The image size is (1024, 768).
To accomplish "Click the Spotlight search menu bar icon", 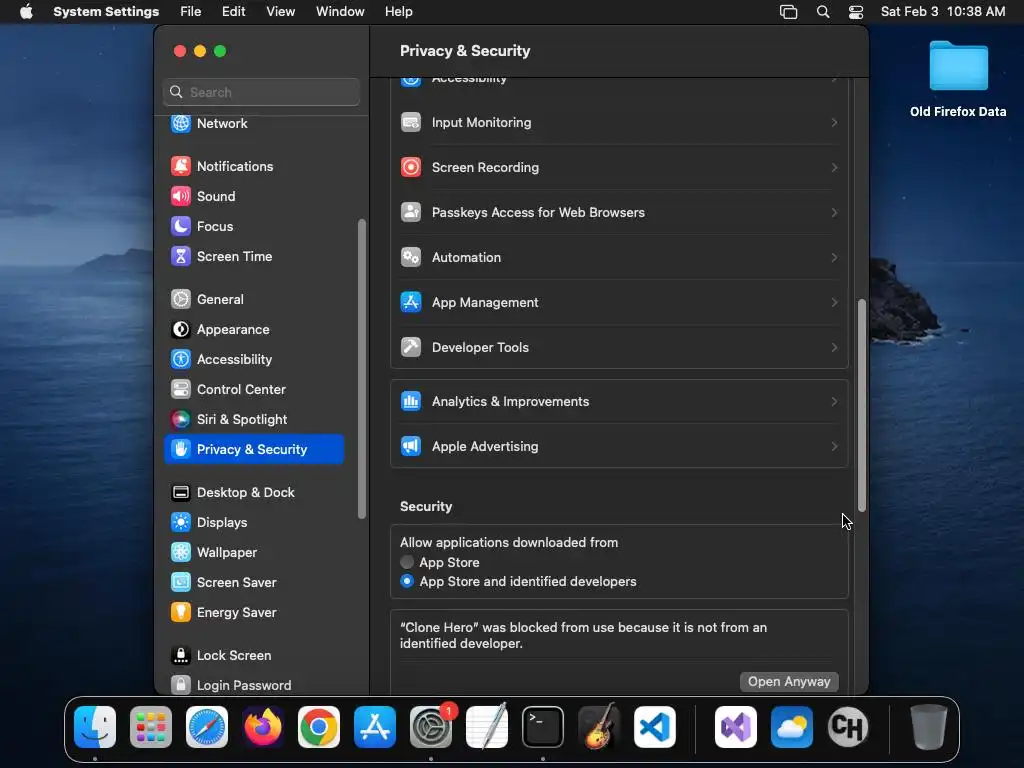I will pyautogui.click(x=823, y=12).
